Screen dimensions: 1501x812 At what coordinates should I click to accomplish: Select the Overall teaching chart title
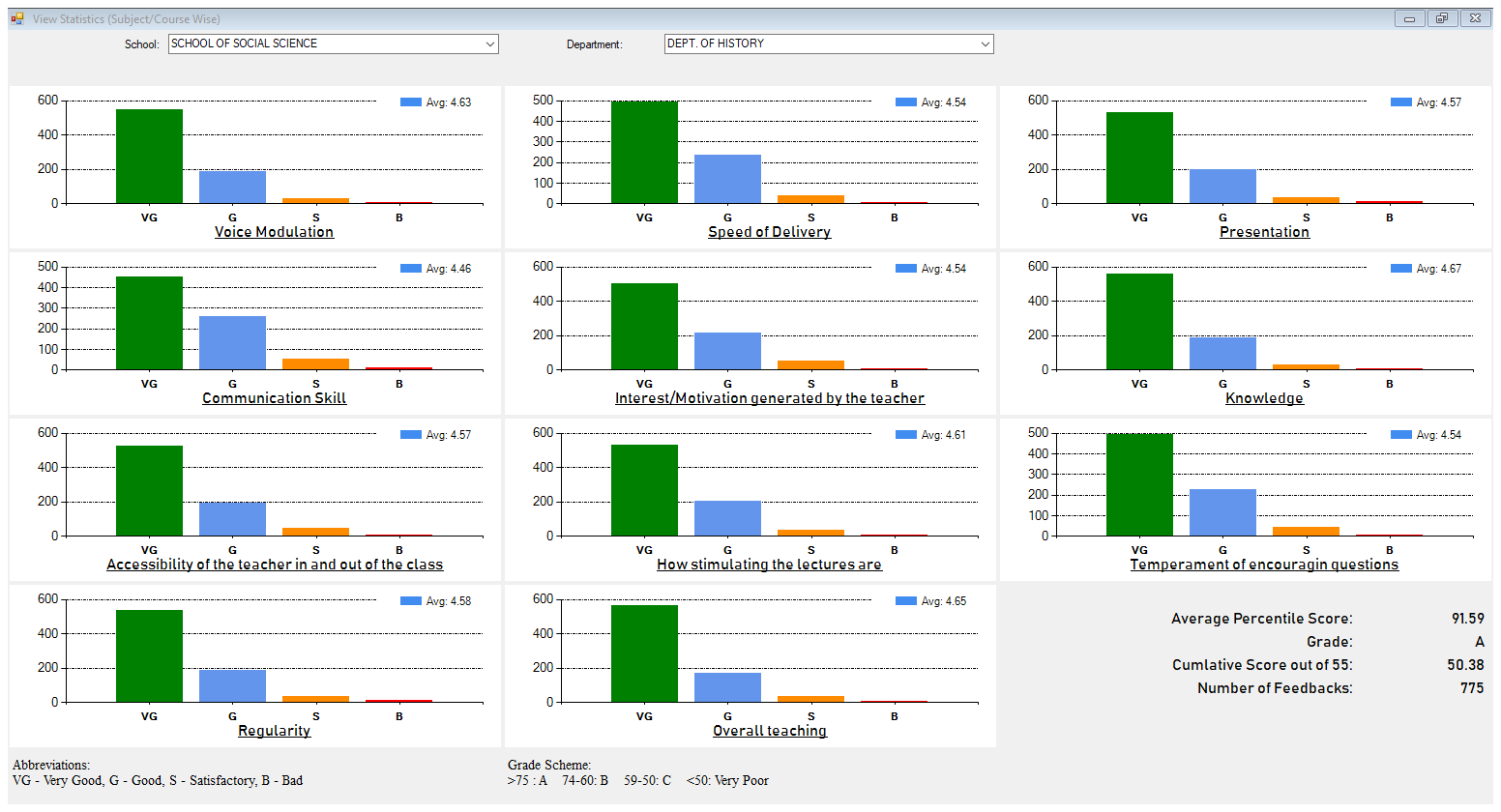pos(769,731)
